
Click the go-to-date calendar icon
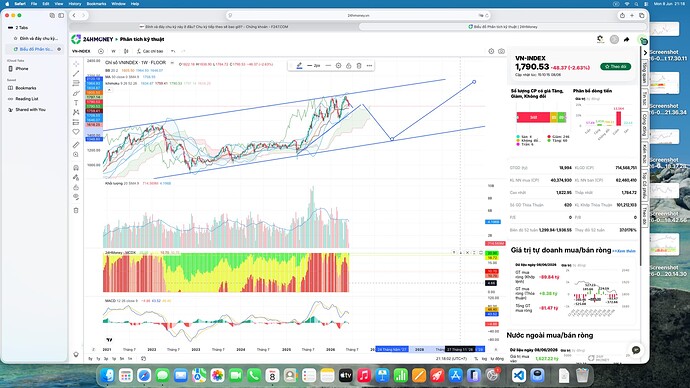pos(143,359)
